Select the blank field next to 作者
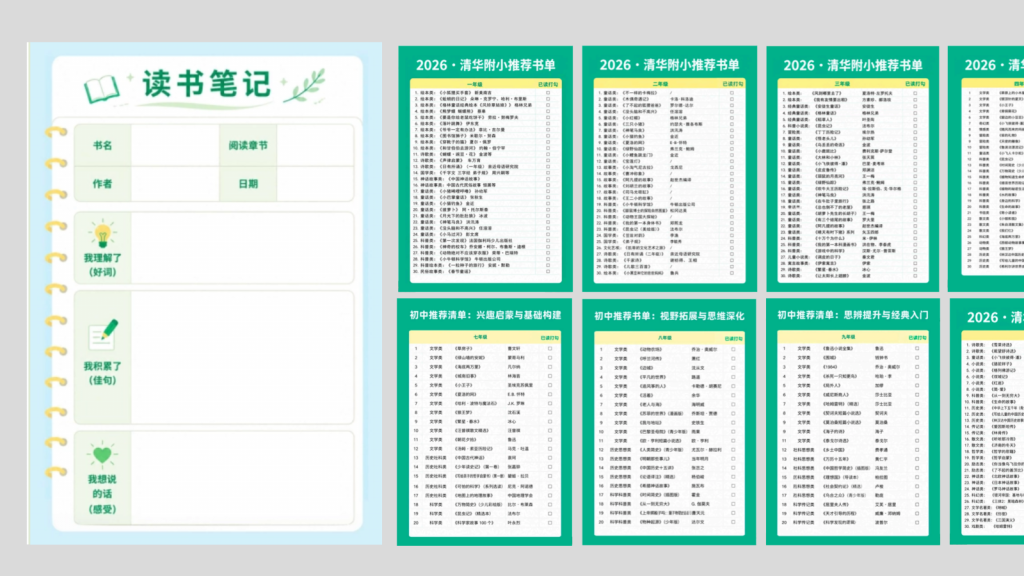Screen dimensions: 1024x576 click(175, 184)
